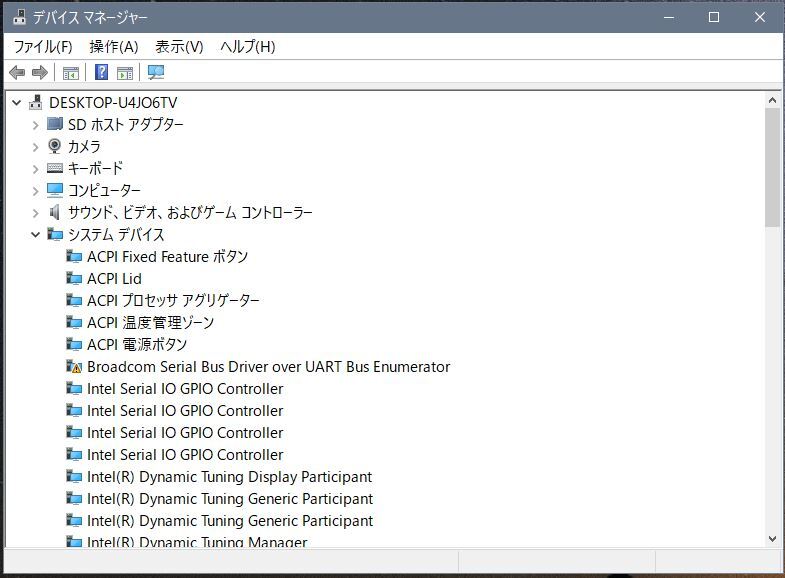
Task: Select DESKTOP-U4JO6TV root entry
Action: [x=113, y=103]
